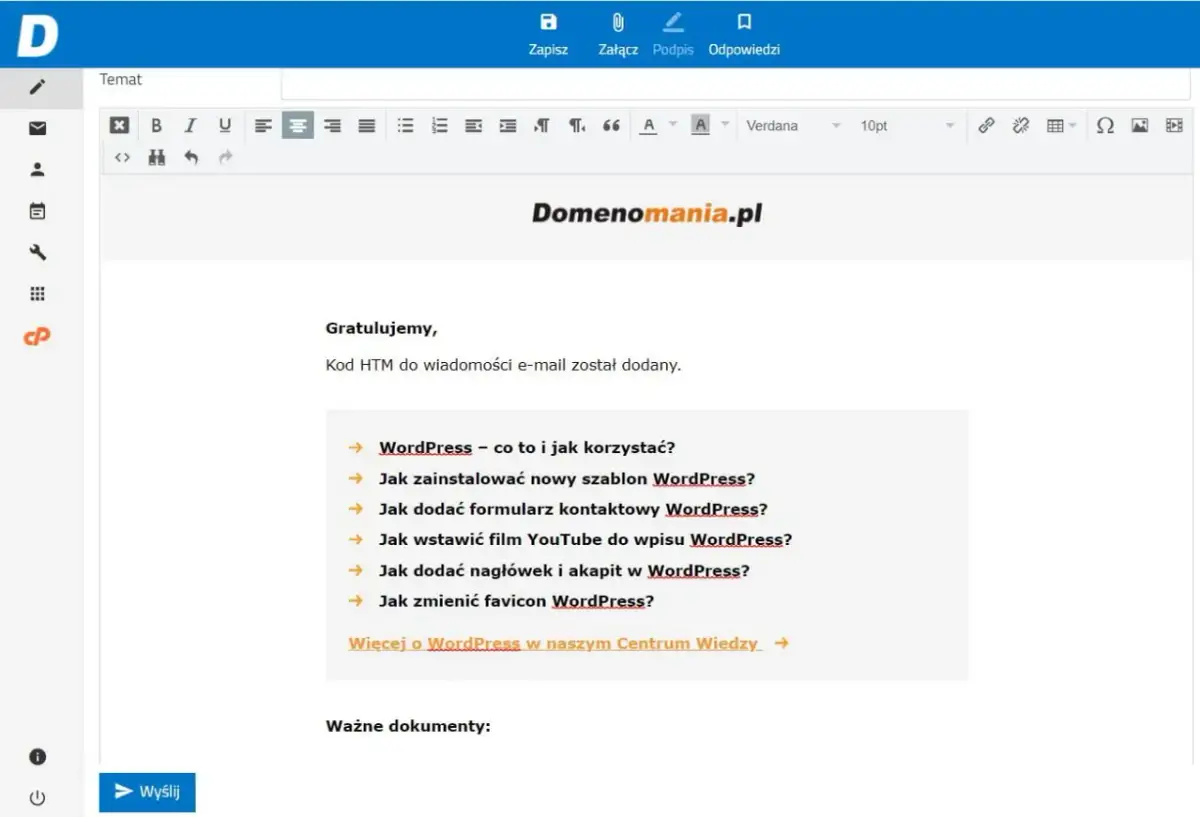The height and width of the screenshot is (817, 1200).
Task: Toggle bold formatting
Action: click(156, 125)
